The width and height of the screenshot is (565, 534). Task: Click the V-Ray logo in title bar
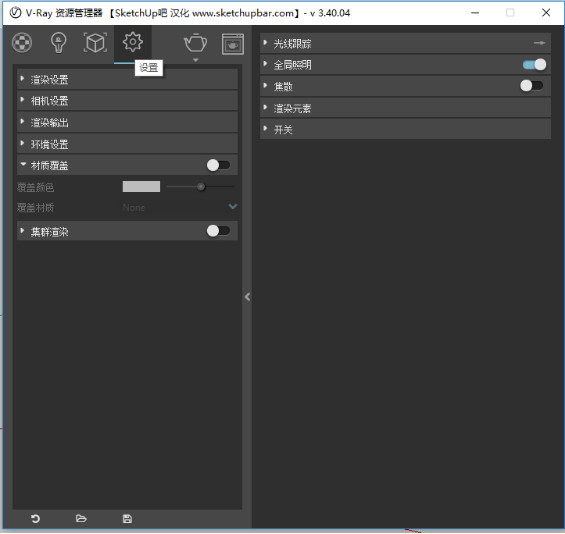tap(15, 13)
